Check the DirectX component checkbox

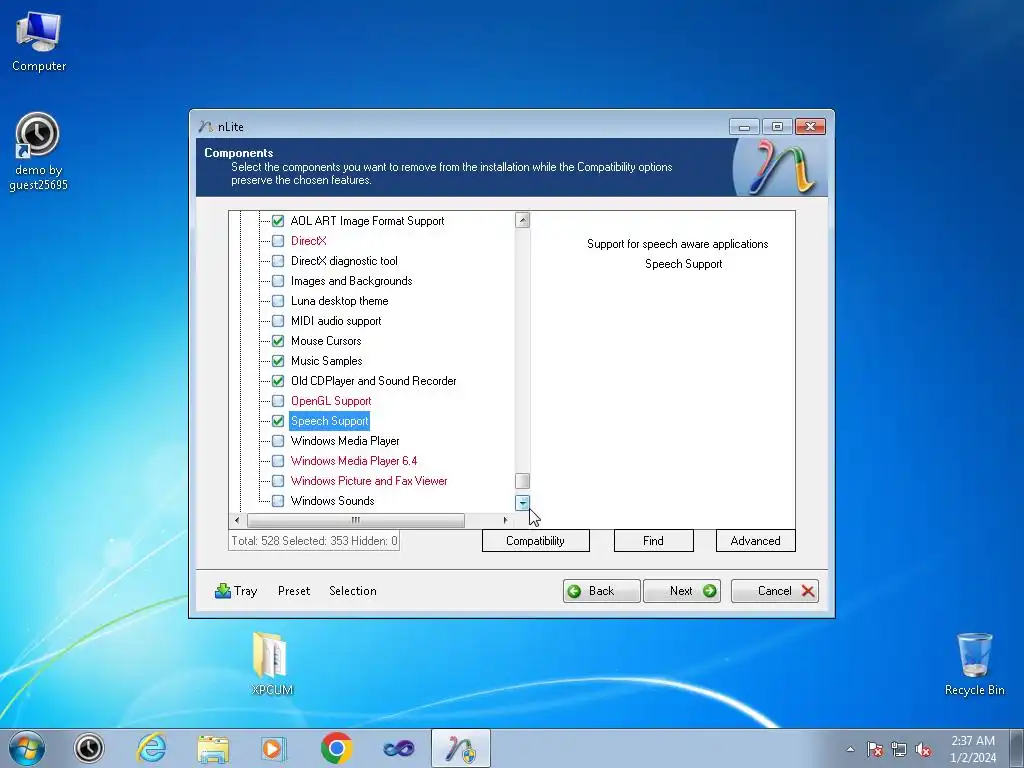point(278,241)
